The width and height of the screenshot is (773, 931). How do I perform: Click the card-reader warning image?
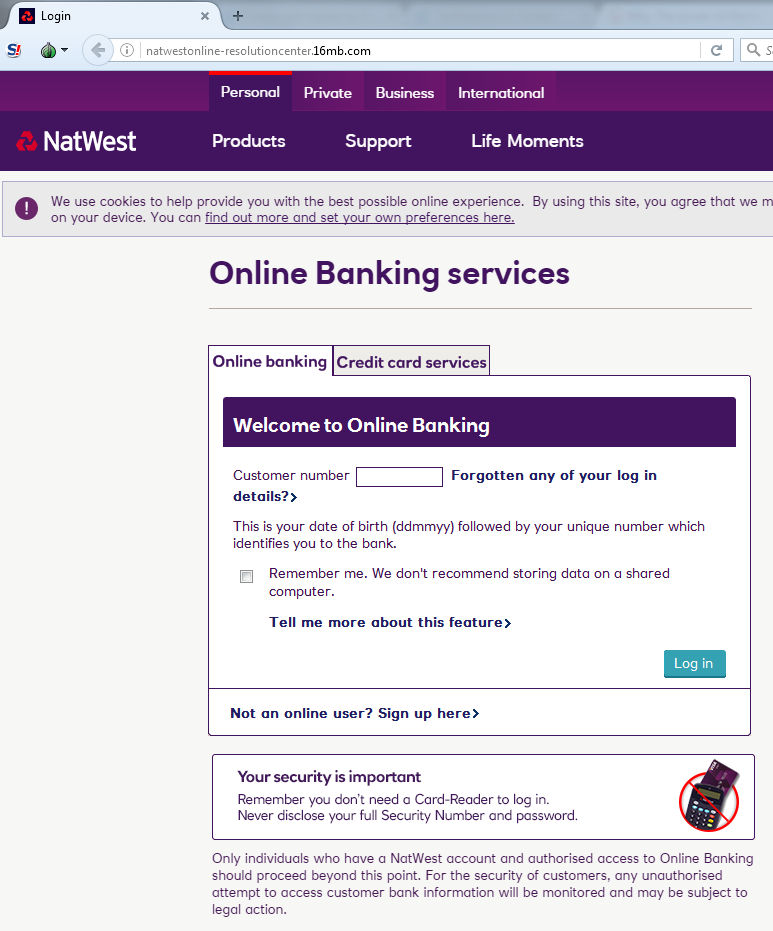(x=709, y=796)
